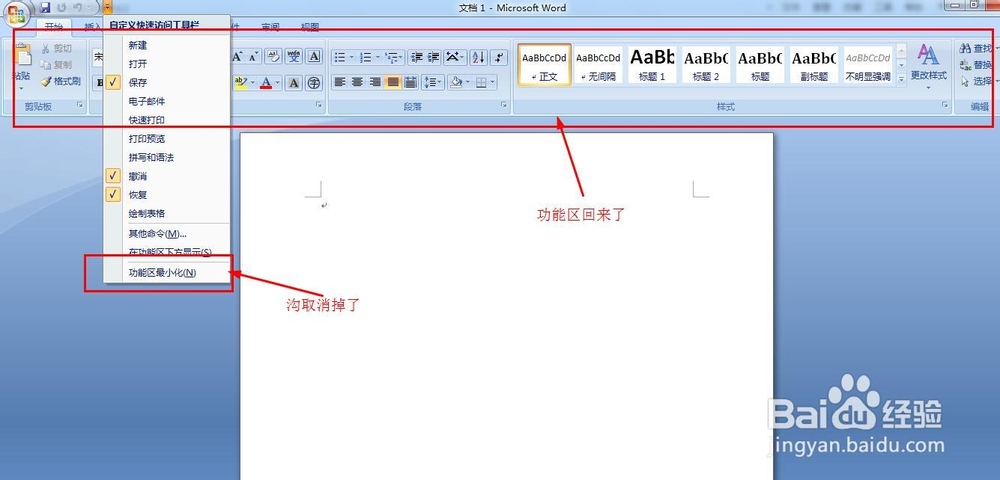Click the Copy (复制) button
The width and height of the screenshot is (1000, 480).
click(57, 64)
